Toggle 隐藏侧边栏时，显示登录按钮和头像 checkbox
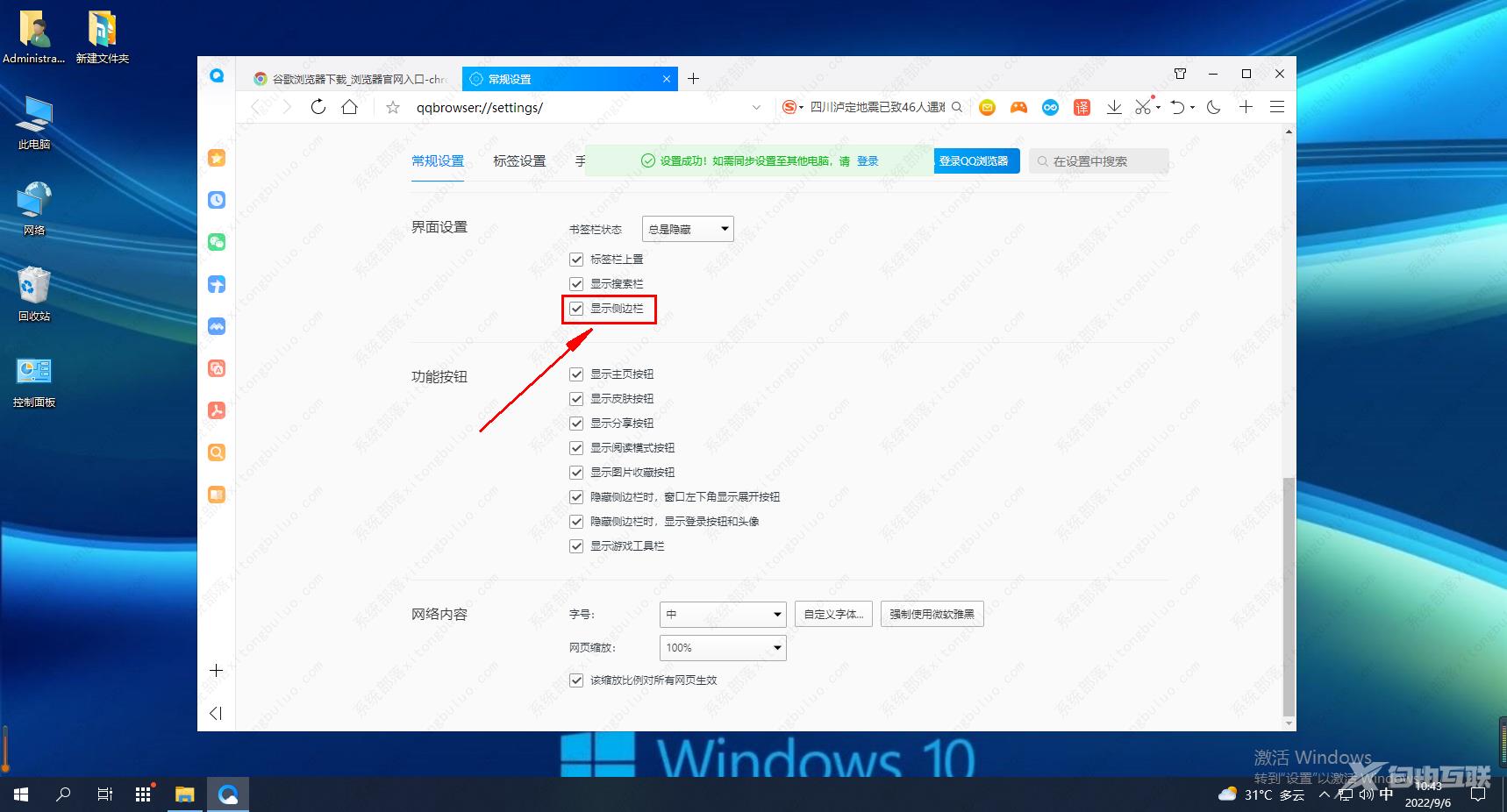 (x=576, y=522)
